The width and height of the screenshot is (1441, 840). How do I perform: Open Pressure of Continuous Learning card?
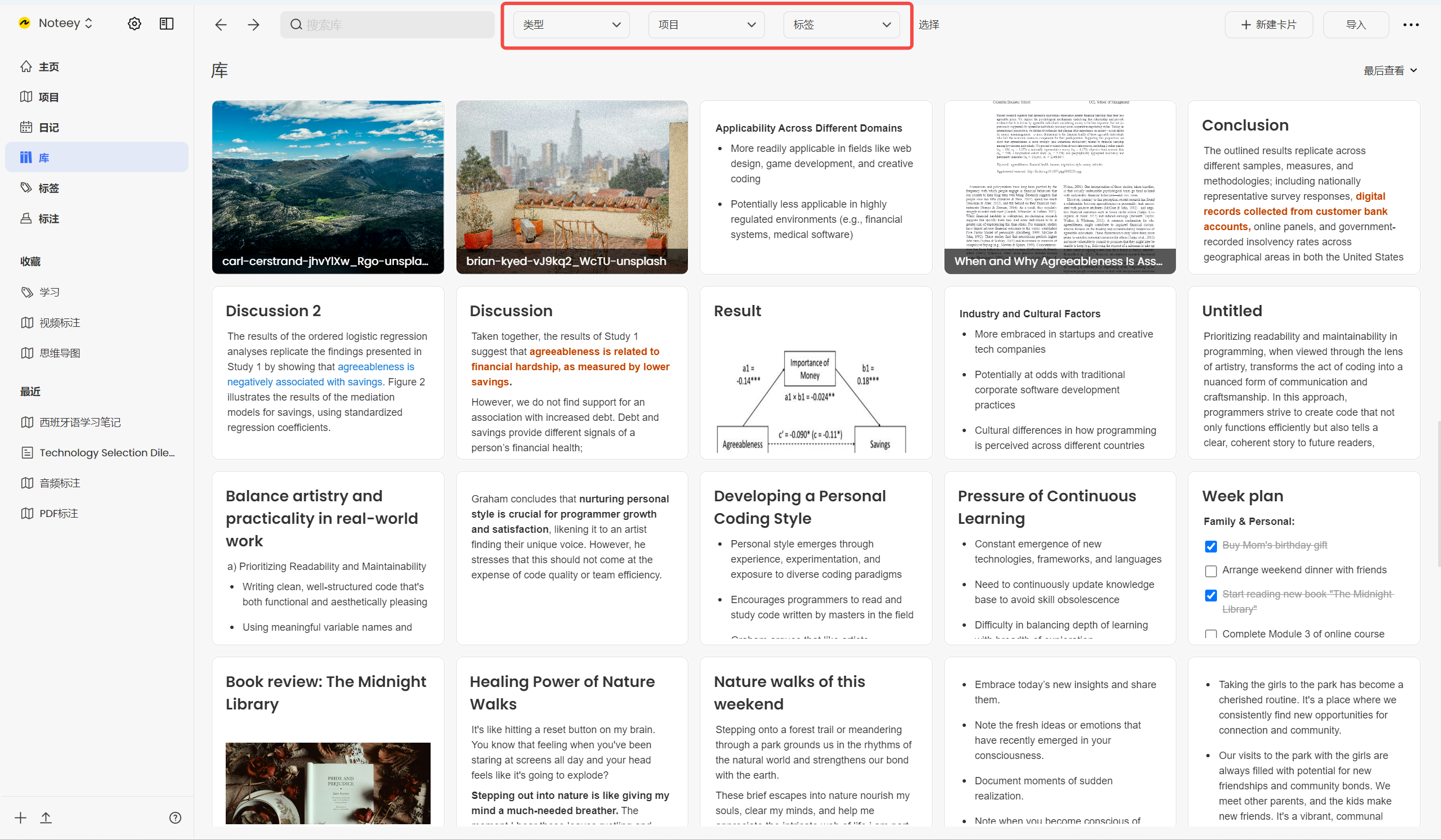click(x=1059, y=558)
